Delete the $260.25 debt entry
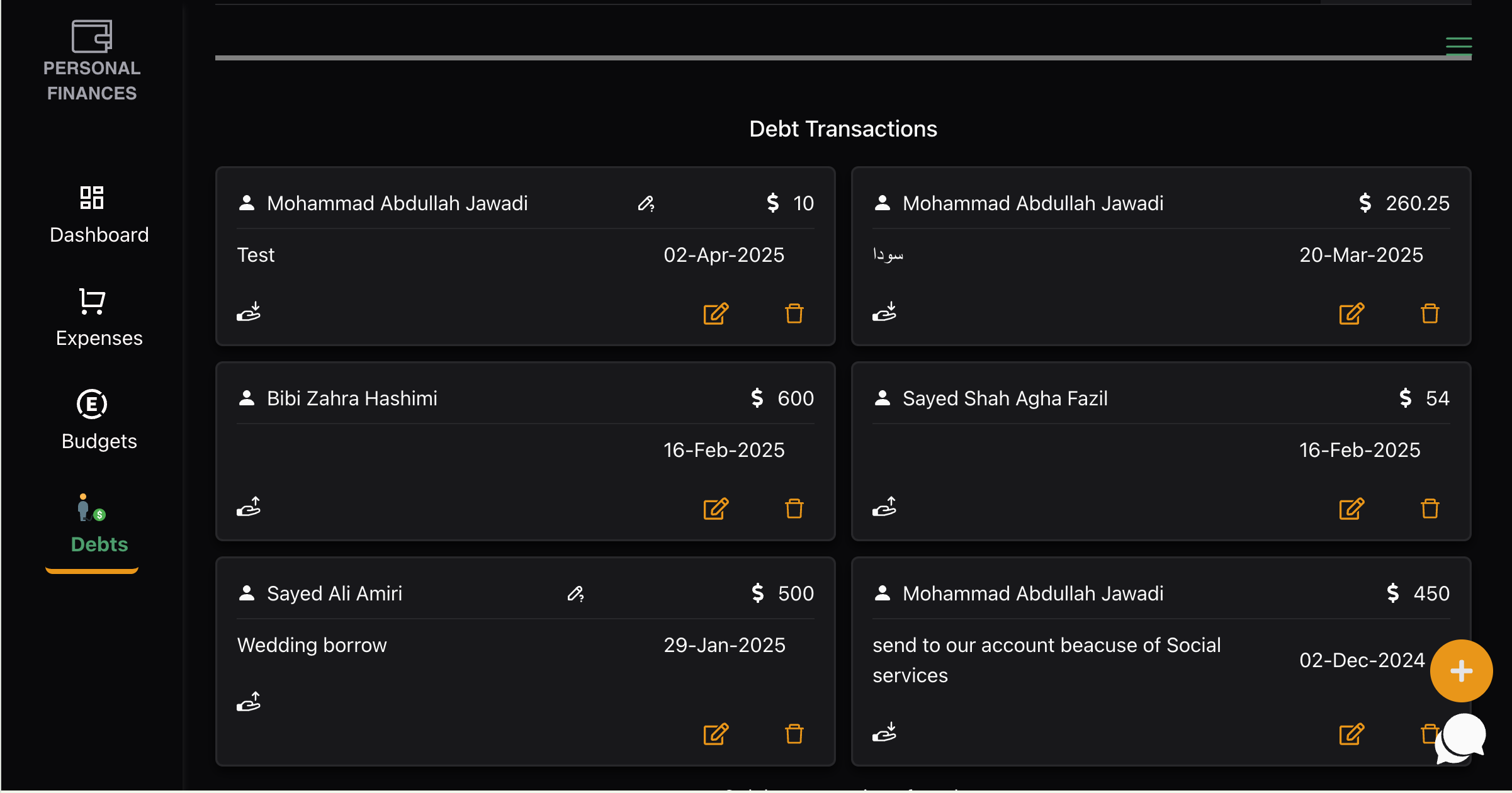The height and width of the screenshot is (793, 1512). pos(1430,313)
